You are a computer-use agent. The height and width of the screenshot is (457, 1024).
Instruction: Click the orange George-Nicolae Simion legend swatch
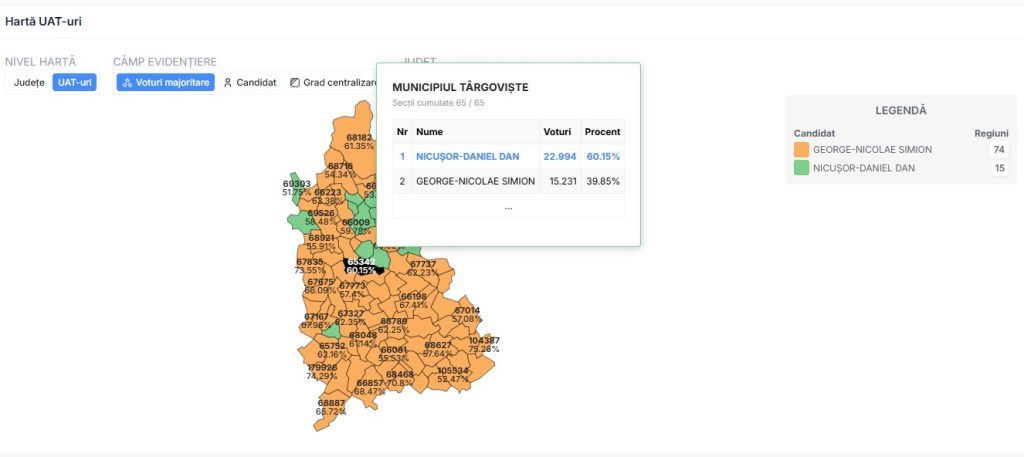point(801,150)
